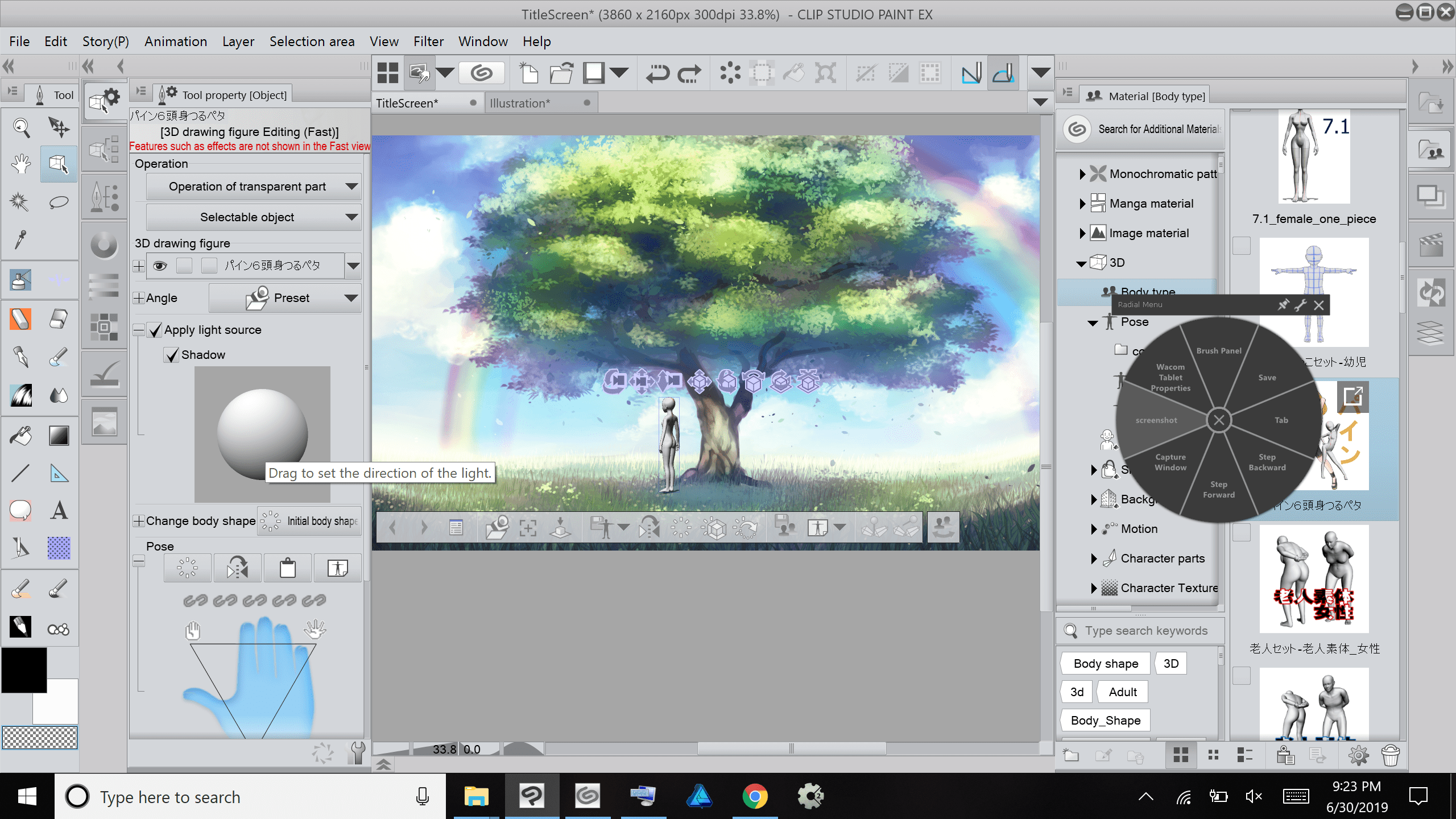Image resolution: width=1456 pixels, height=819 pixels.
Task: Open the Angle Preset dropdown
Action: pyautogui.click(x=285, y=298)
